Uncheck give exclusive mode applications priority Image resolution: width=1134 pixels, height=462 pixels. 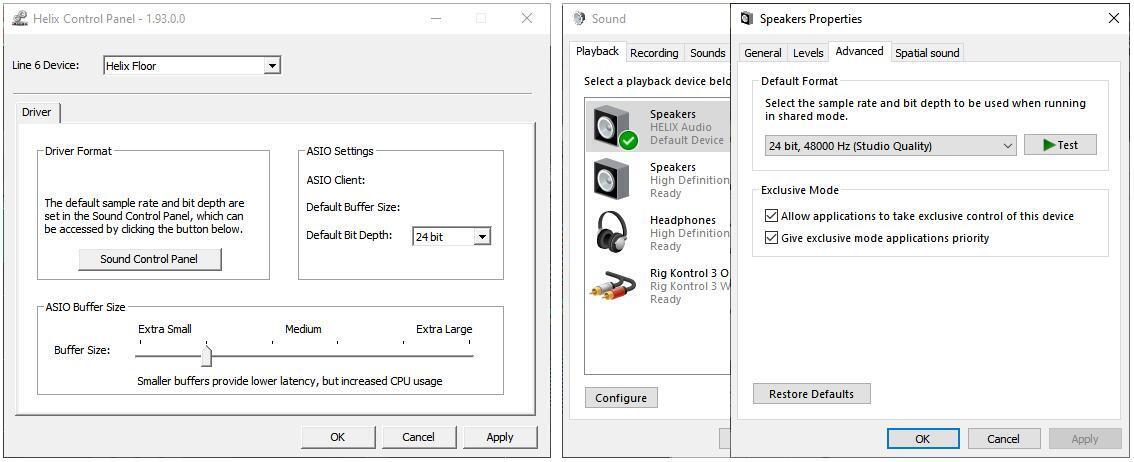tap(771, 238)
